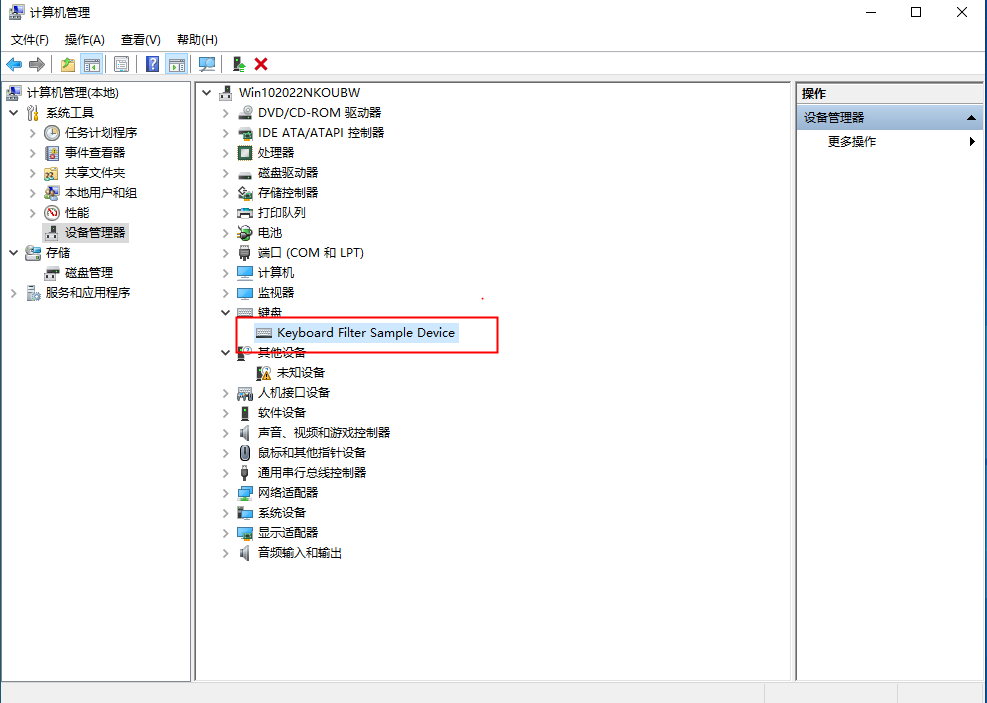Expand the 性能 node
The height and width of the screenshot is (703, 987).
point(33,213)
